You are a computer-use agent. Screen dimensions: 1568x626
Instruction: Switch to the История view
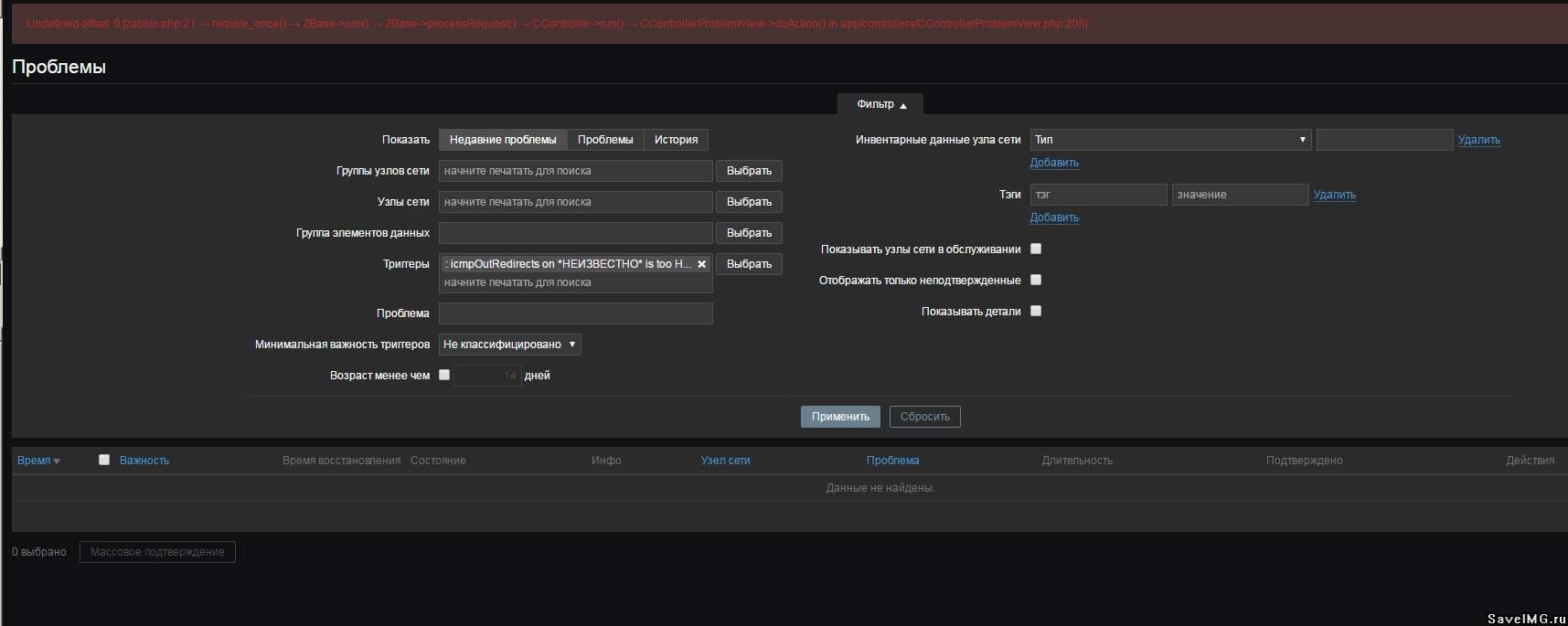[676, 140]
